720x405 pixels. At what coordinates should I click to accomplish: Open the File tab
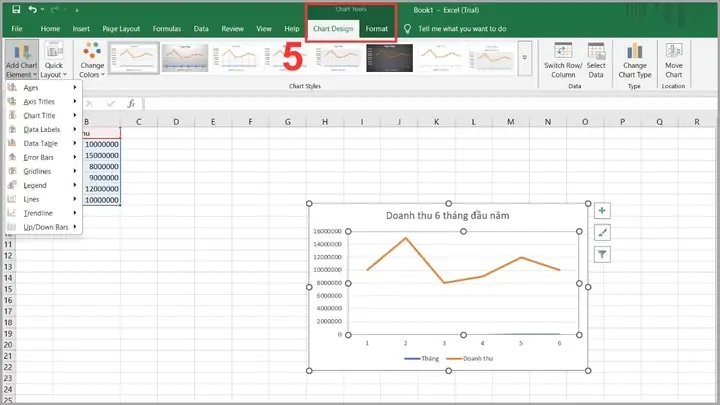coord(17,28)
